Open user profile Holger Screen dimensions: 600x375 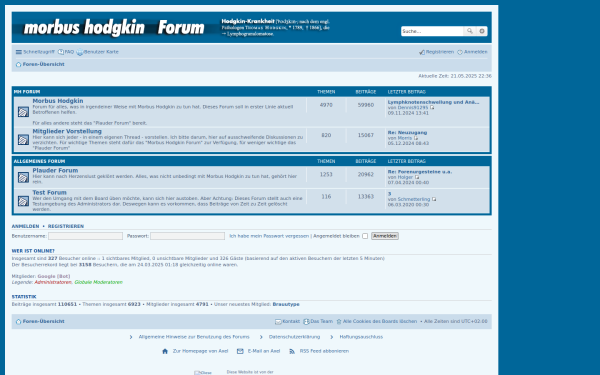tap(405, 177)
